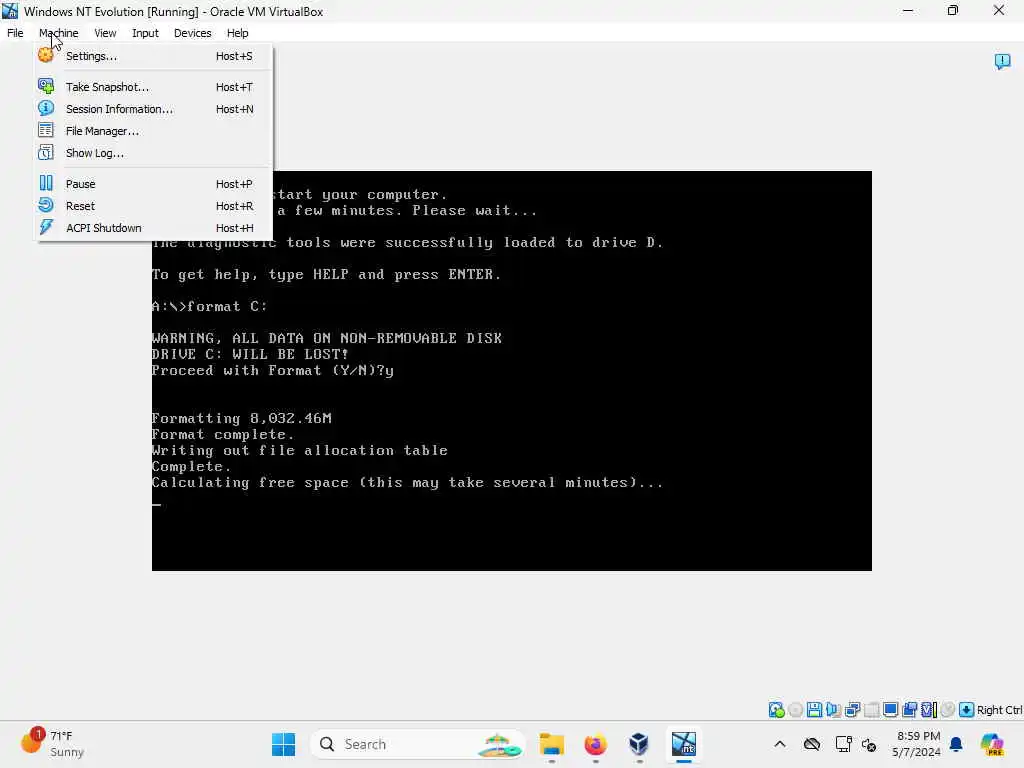Select the running NT VM taskbar icon

(684, 744)
